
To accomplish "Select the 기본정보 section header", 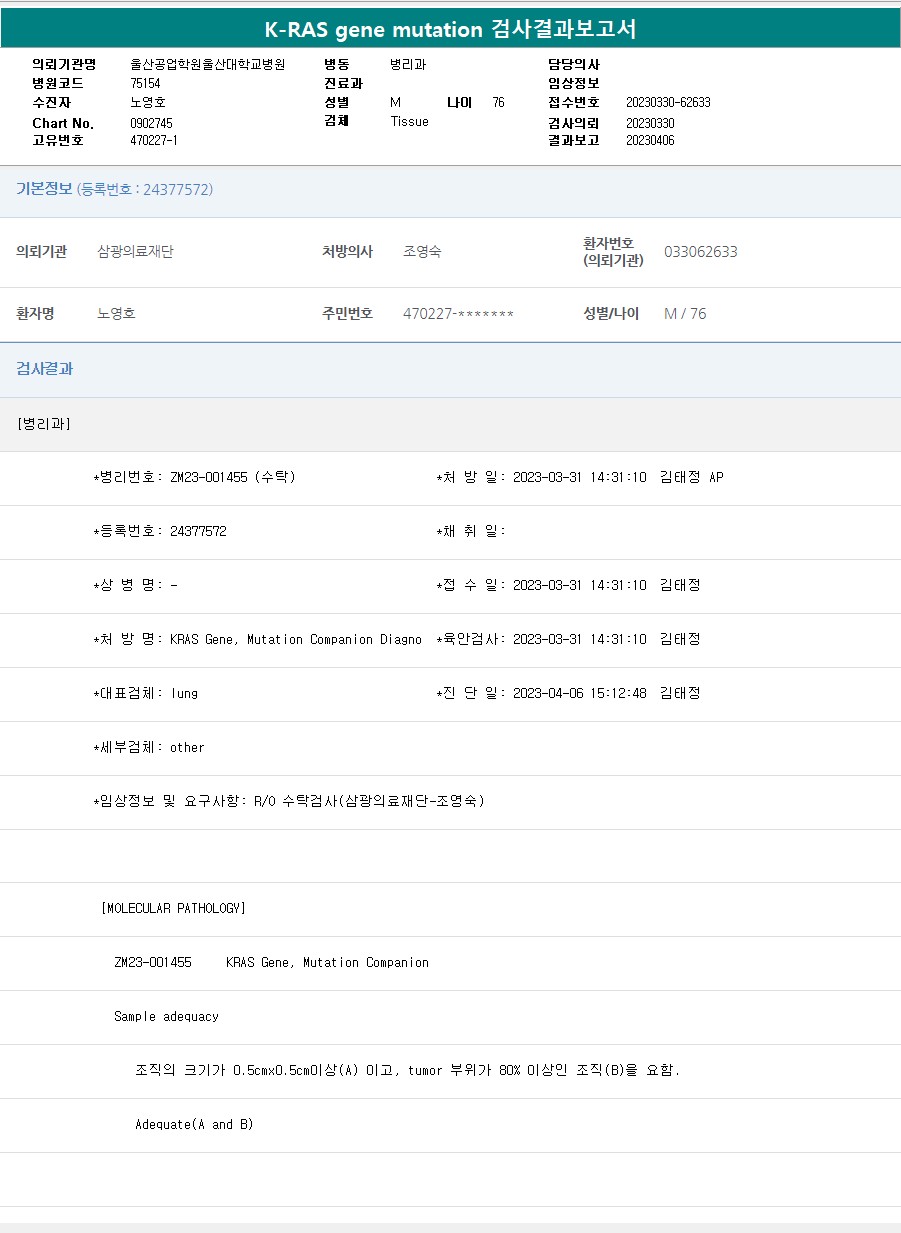I will coord(44,189).
